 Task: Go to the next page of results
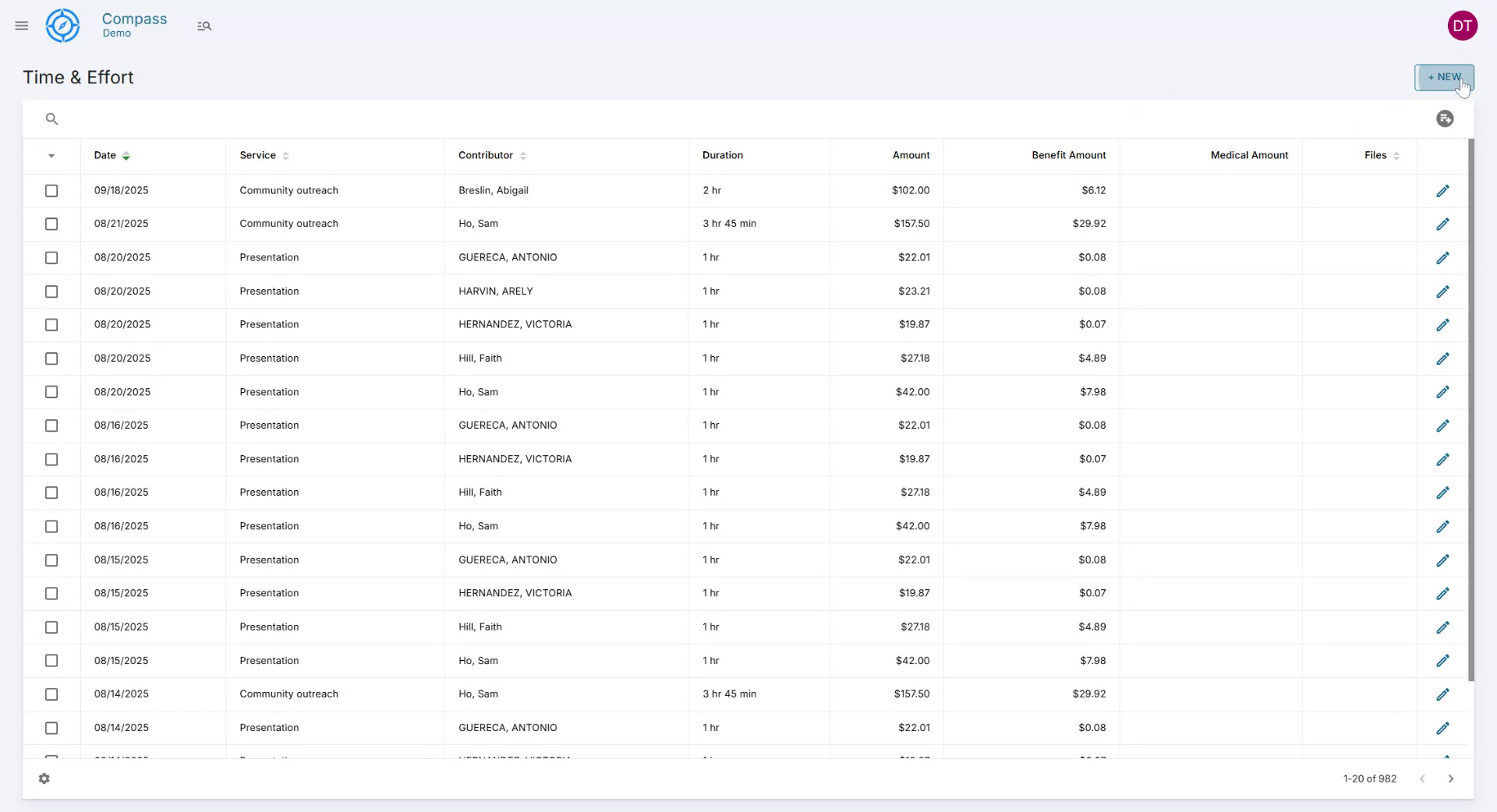pyautogui.click(x=1451, y=778)
